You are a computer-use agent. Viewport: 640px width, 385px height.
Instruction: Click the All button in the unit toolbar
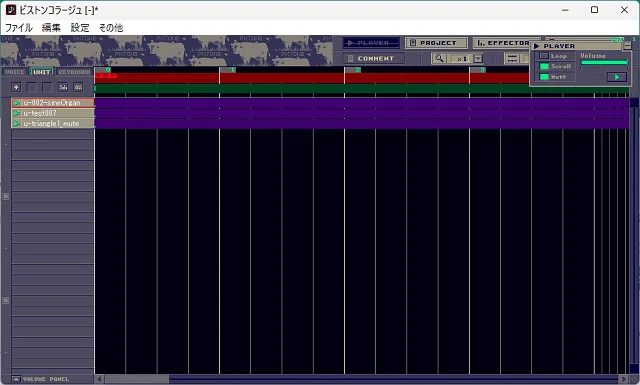point(78,87)
